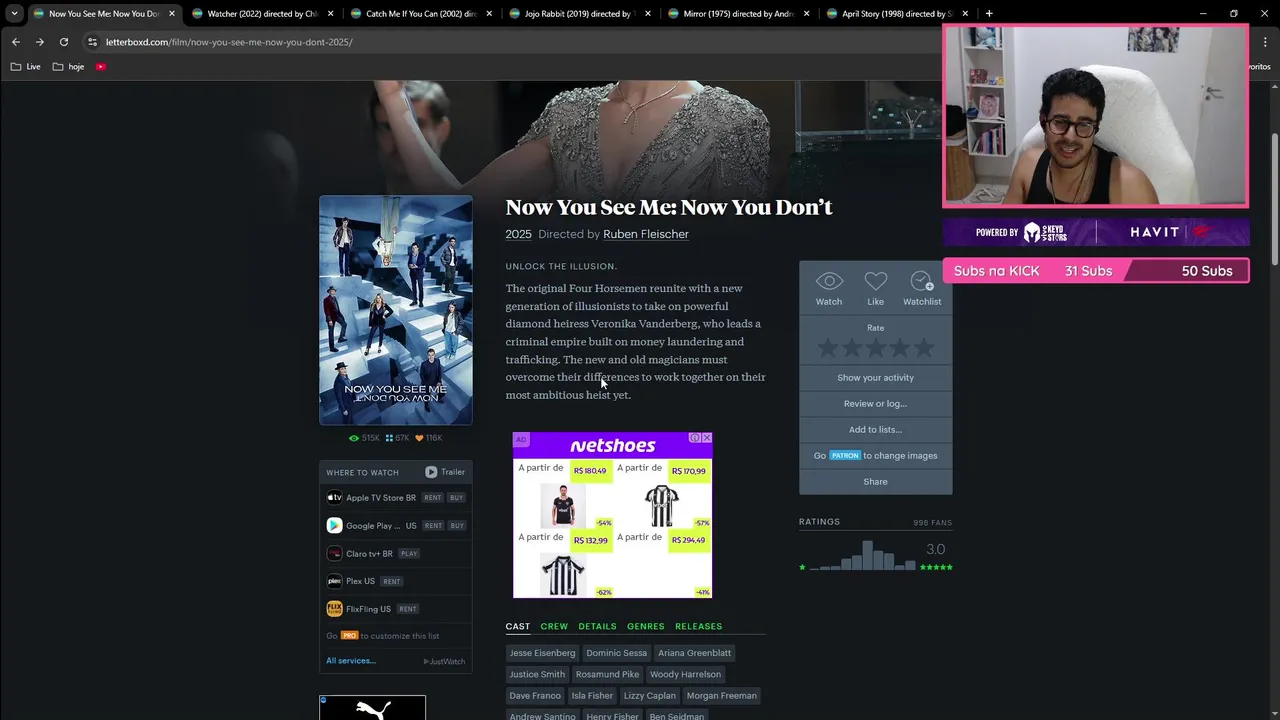Open Claro tv+ BR service icon
1280x720 pixels.
tap(335, 553)
